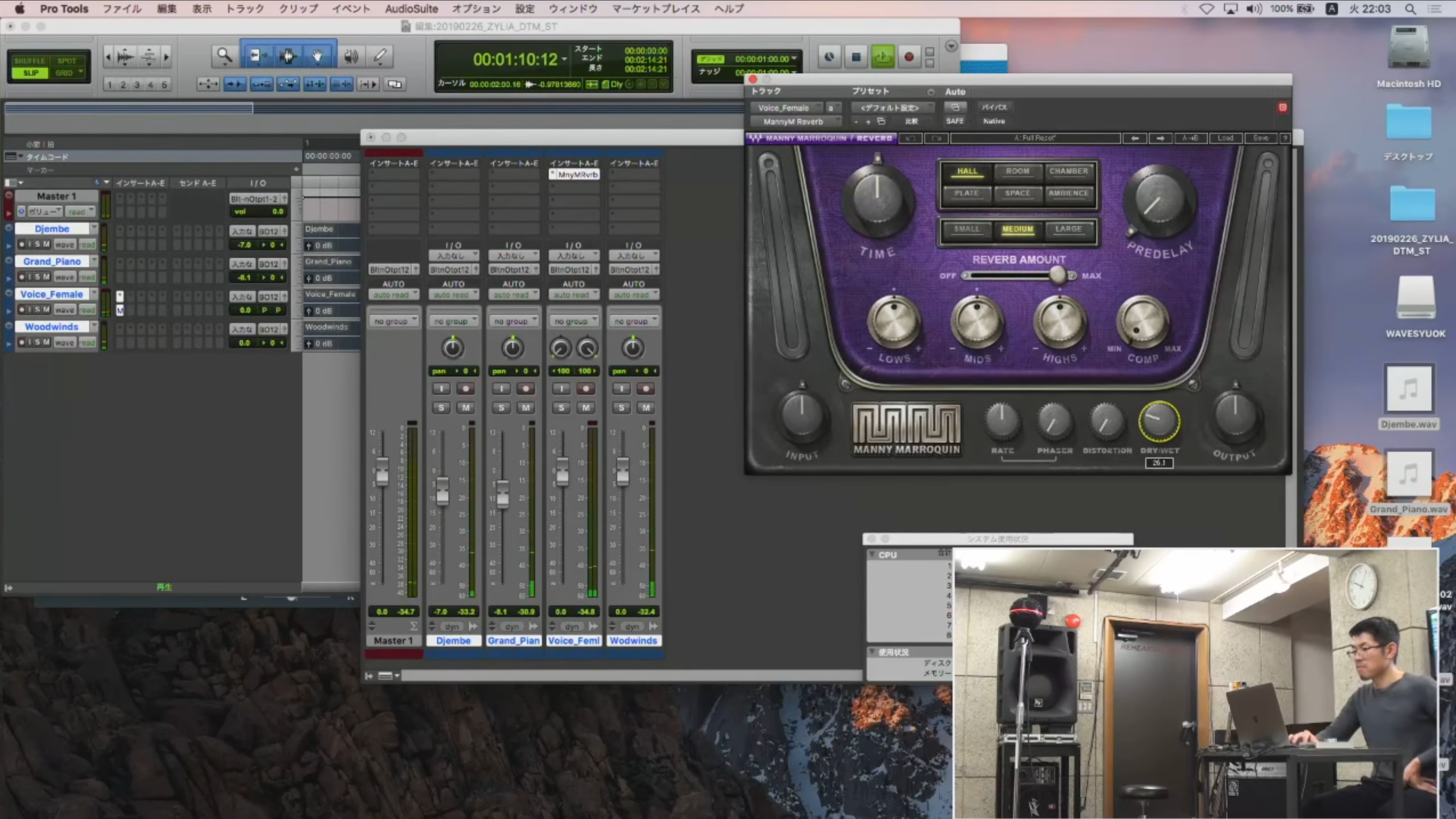
Task: Open the ファイル menu
Action: click(x=122, y=8)
